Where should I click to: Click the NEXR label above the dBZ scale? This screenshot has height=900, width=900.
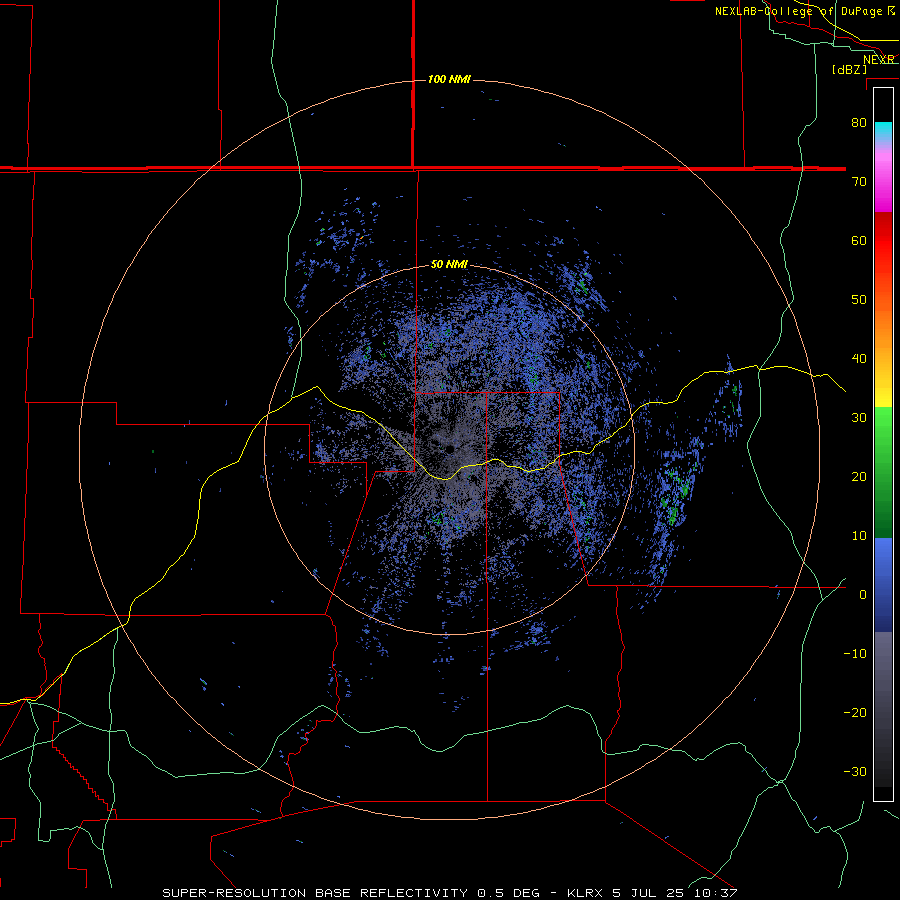click(x=878, y=60)
